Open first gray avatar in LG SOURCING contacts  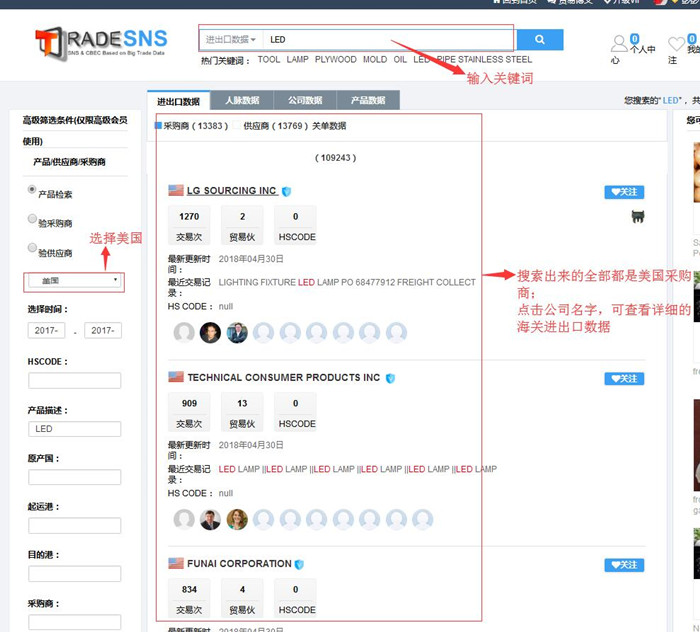[x=184, y=333]
